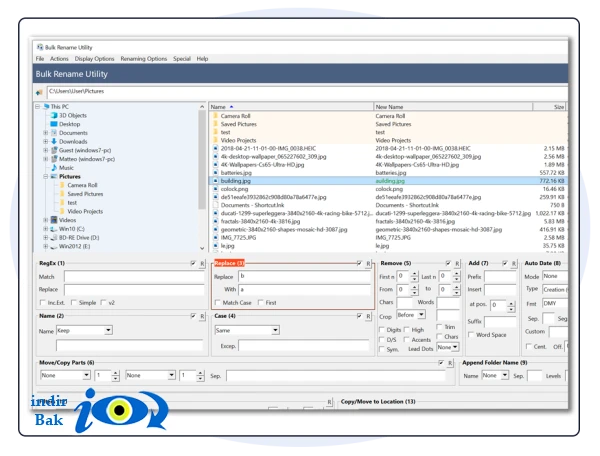Enable the Trim checkbox in Remove

point(439,327)
